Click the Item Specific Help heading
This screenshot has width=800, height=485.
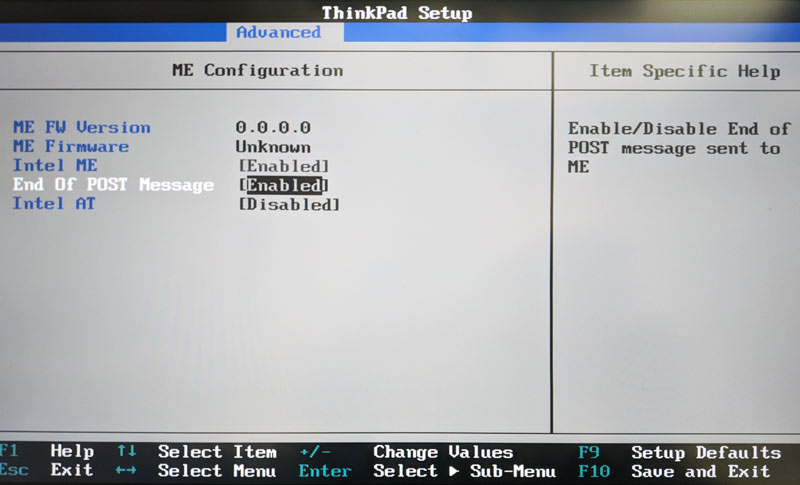click(685, 71)
